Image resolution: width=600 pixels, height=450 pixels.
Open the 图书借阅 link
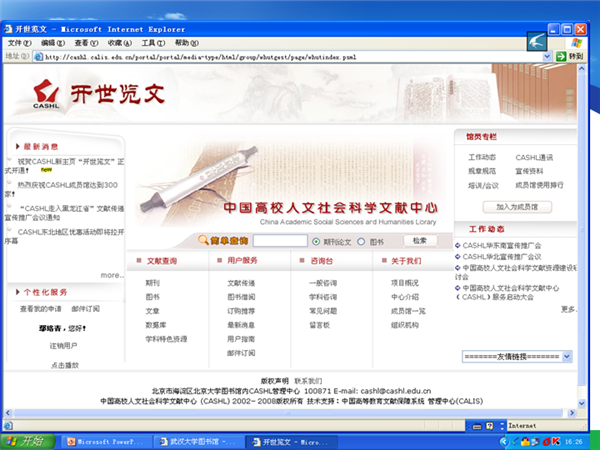click(x=241, y=297)
